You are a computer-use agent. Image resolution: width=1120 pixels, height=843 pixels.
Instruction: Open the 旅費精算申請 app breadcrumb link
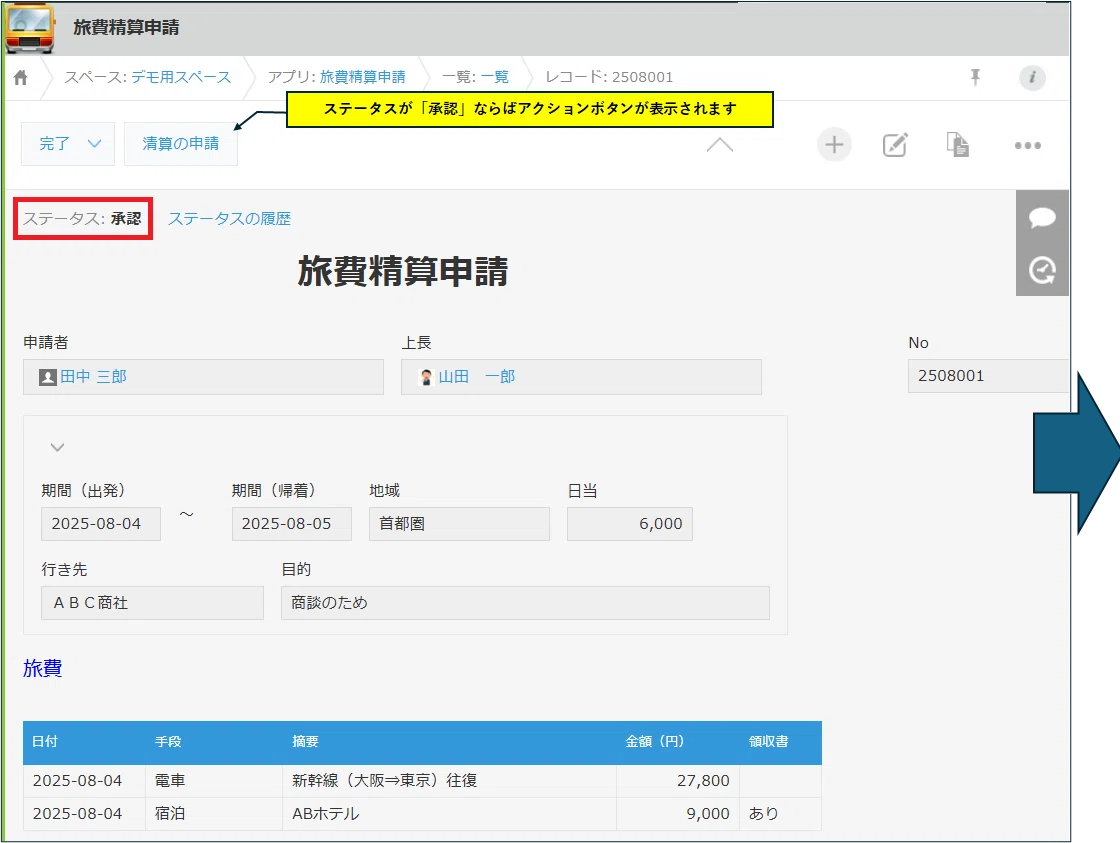(x=362, y=77)
